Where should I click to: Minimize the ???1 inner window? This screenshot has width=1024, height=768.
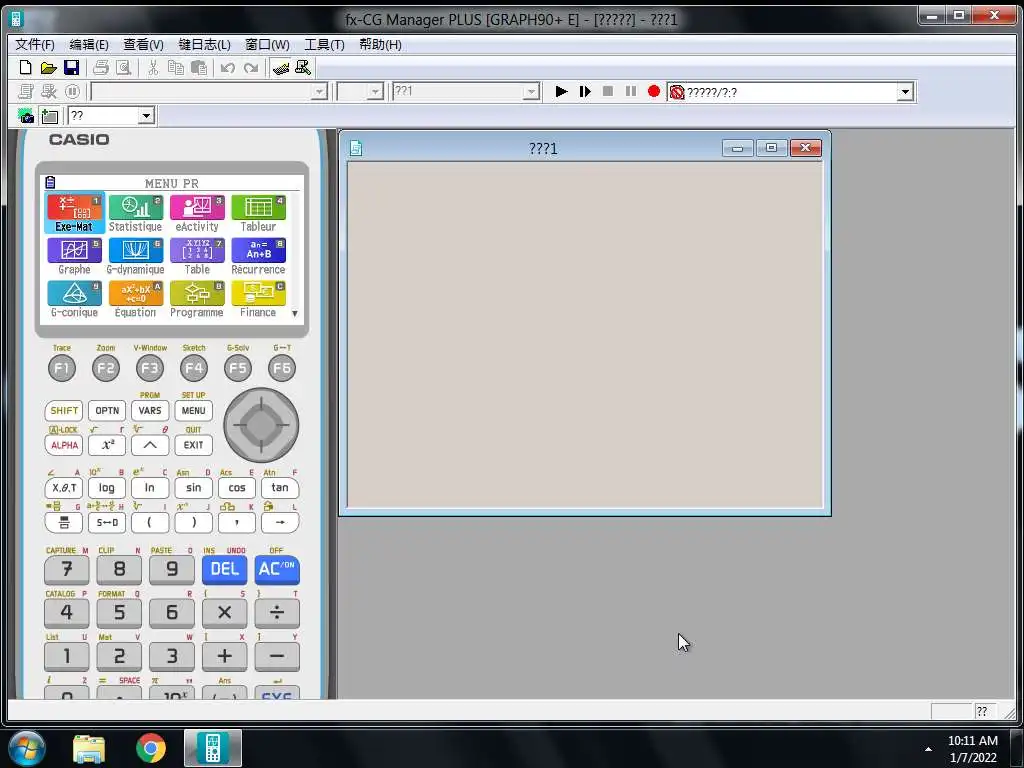[738, 148]
